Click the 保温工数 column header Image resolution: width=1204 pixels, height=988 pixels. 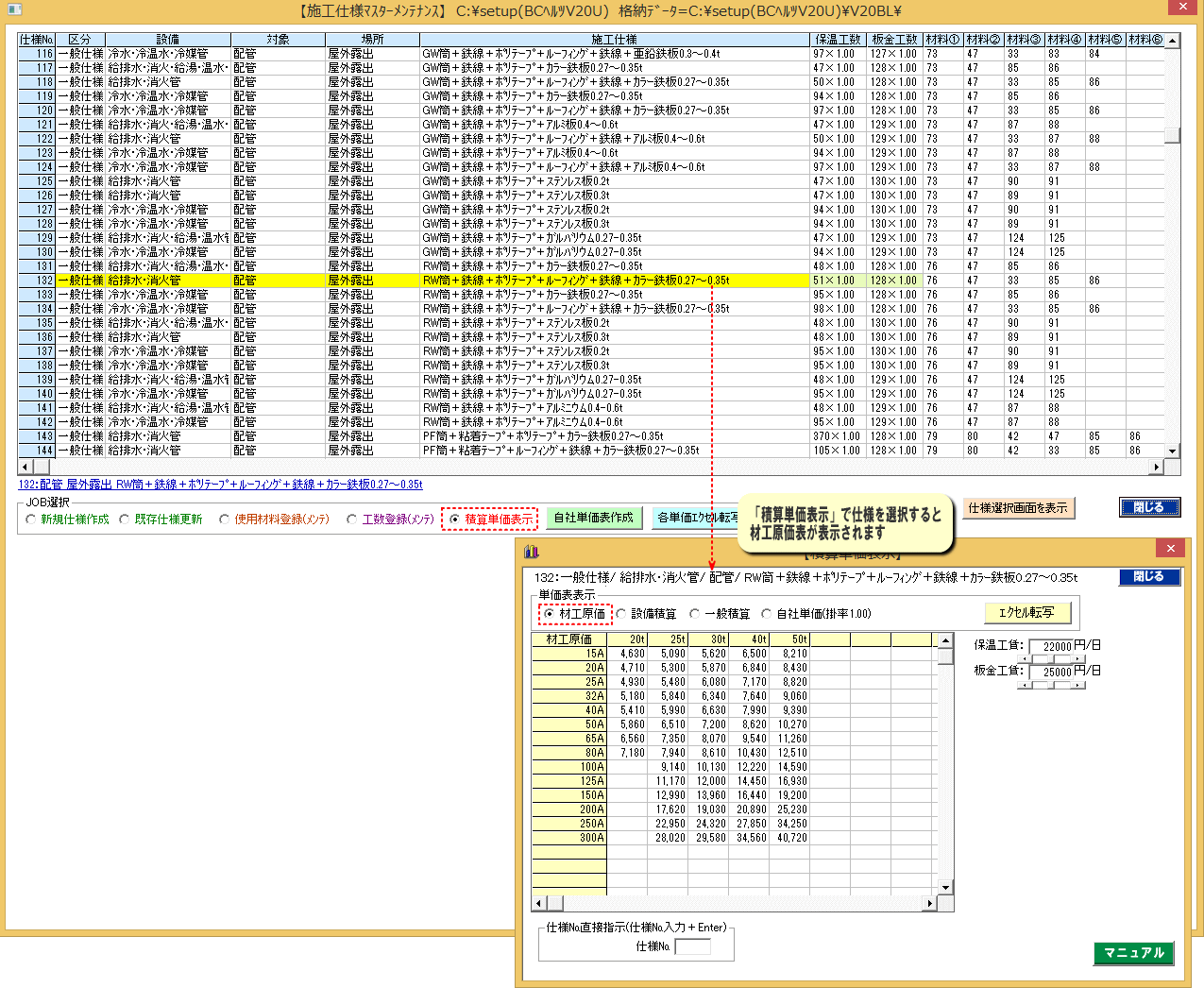[839, 40]
